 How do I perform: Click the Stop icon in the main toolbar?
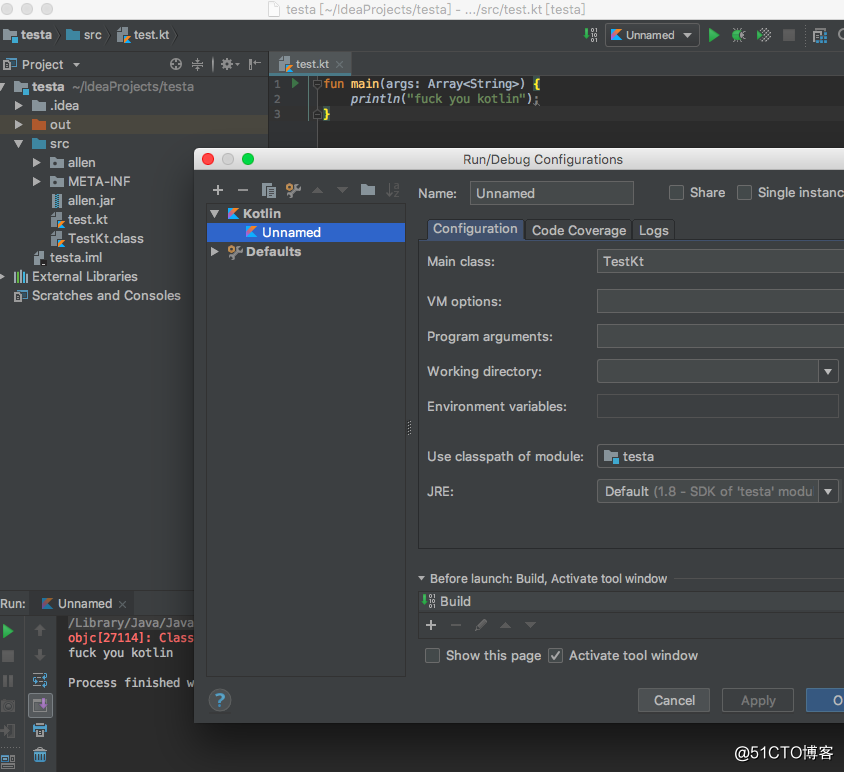click(x=789, y=35)
